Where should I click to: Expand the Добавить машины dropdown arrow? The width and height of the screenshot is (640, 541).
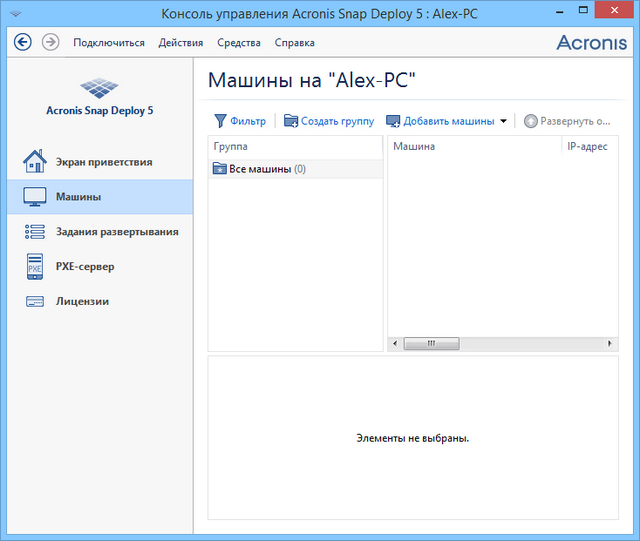point(504,121)
